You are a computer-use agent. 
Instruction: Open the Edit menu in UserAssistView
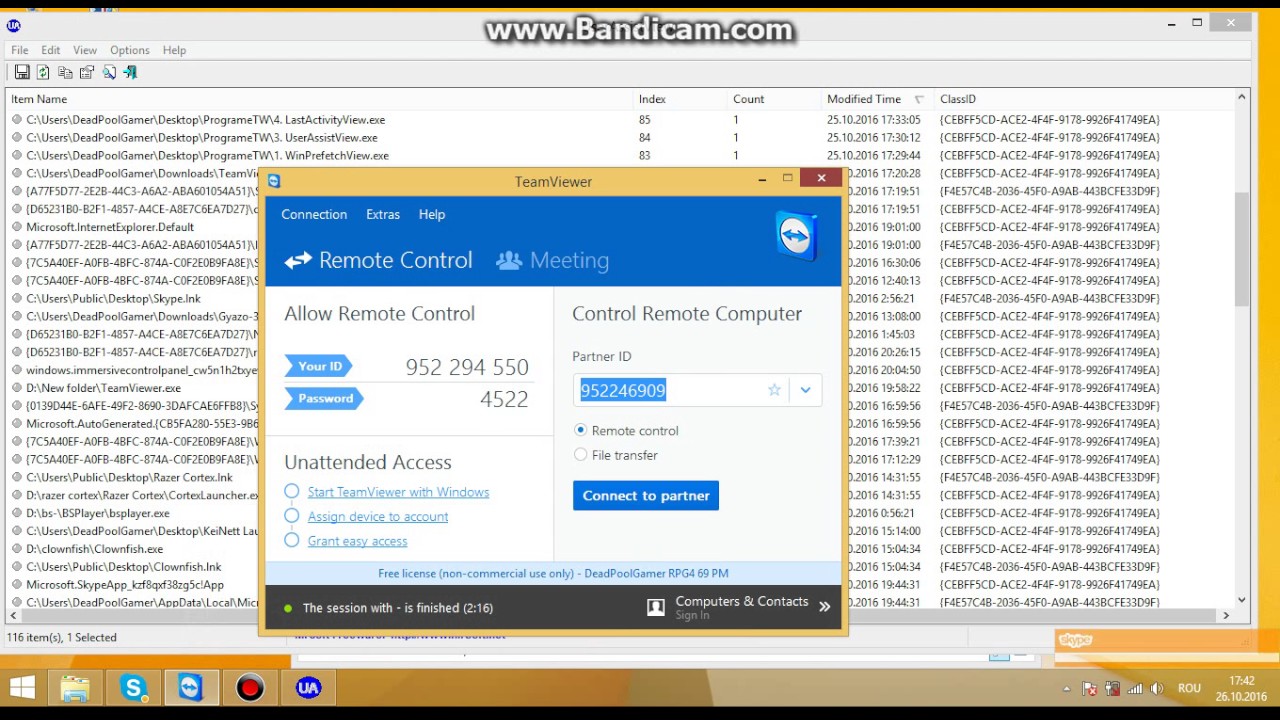[51, 50]
